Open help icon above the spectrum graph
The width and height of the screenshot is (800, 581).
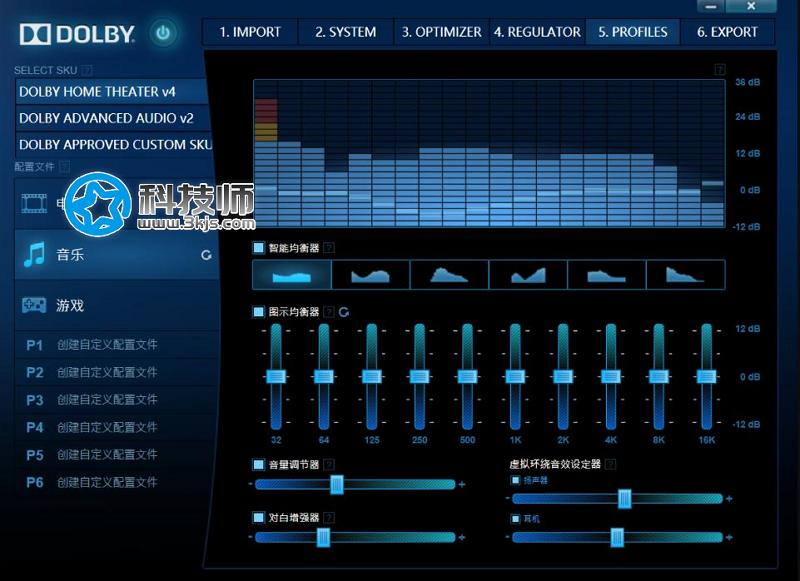[720, 69]
